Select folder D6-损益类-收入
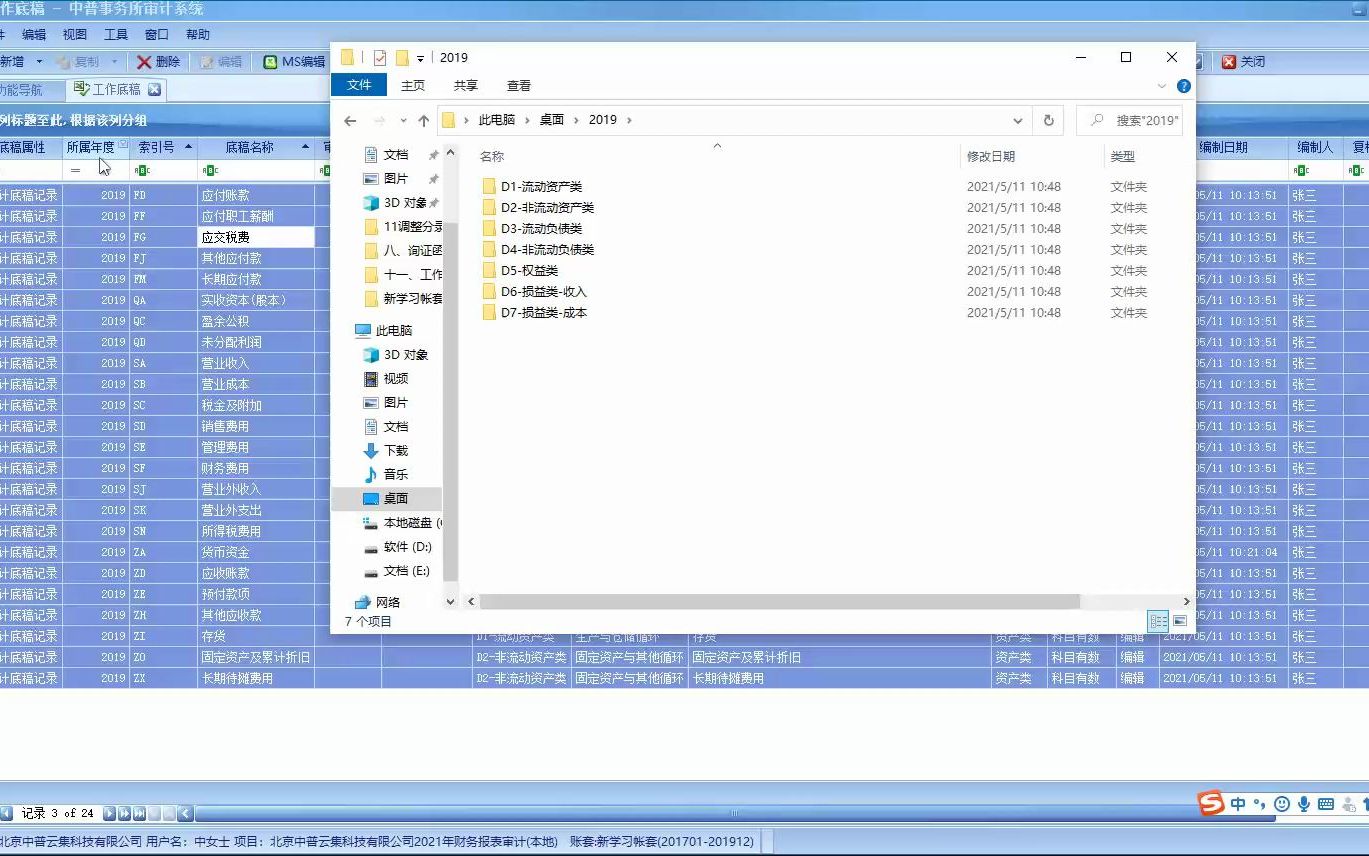This screenshot has height=856, width=1369. pos(544,292)
